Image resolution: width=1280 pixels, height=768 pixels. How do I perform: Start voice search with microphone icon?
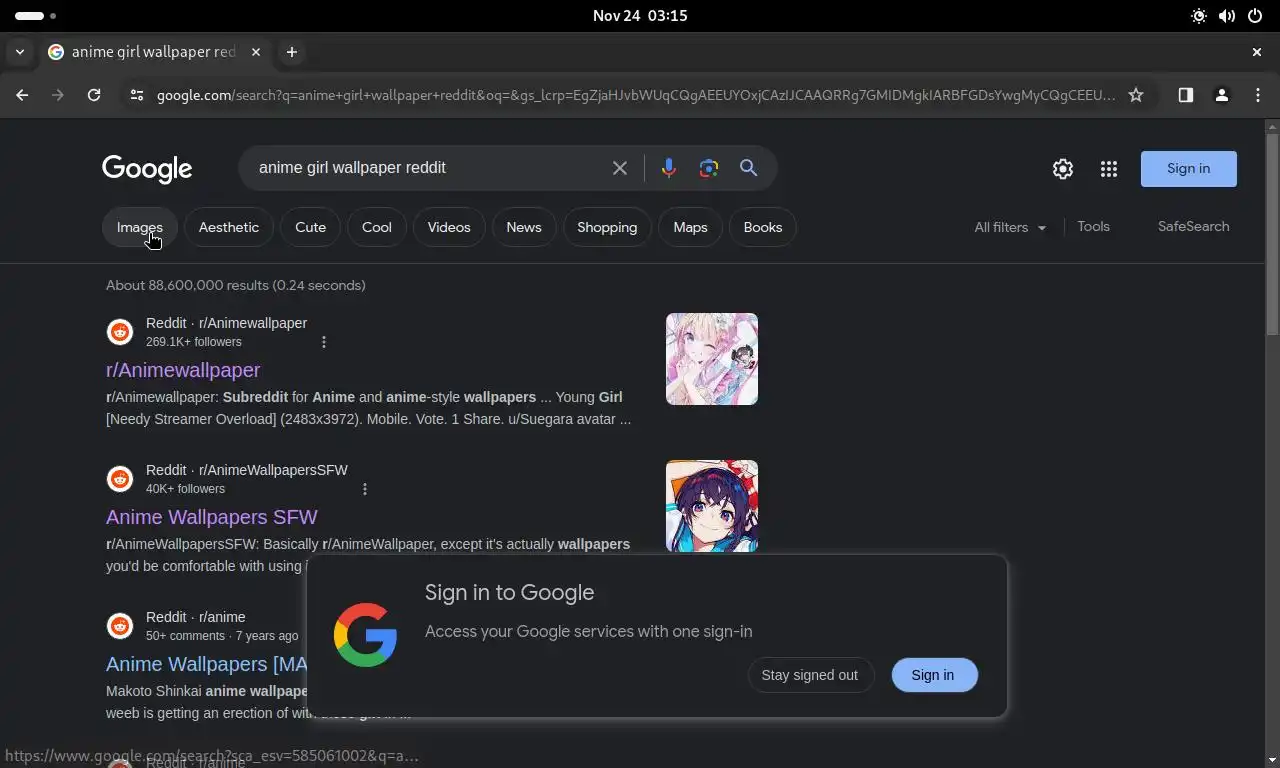click(669, 168)
